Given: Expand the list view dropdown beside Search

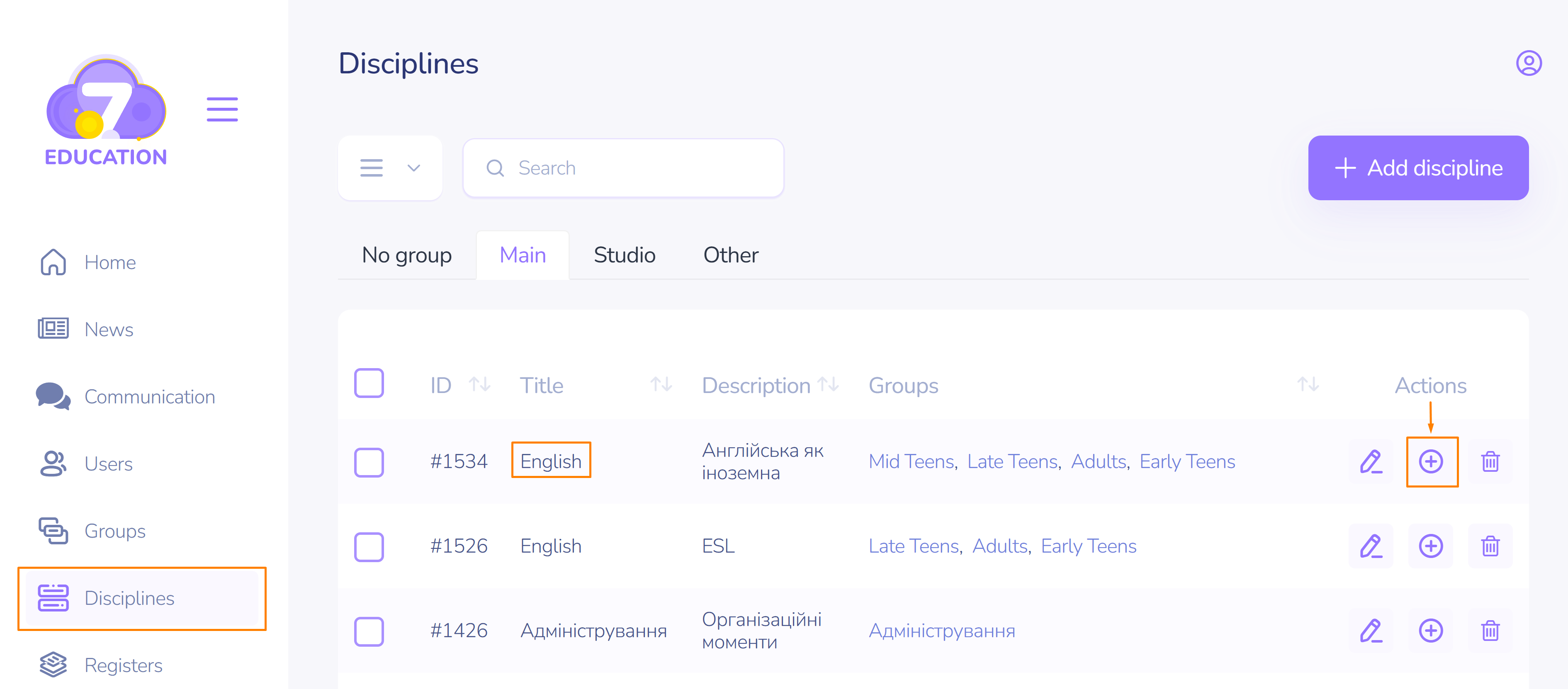Looking at the screenshot, I should pos(390,168).
